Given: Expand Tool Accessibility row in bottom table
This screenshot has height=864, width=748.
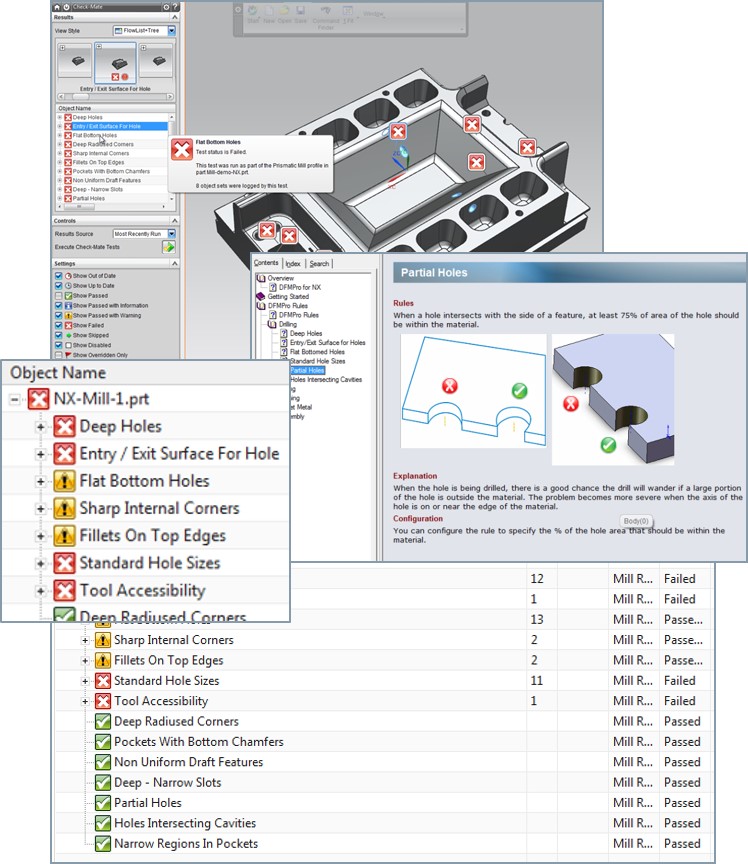Looking at the screenshot, I should tap(85, 701).
